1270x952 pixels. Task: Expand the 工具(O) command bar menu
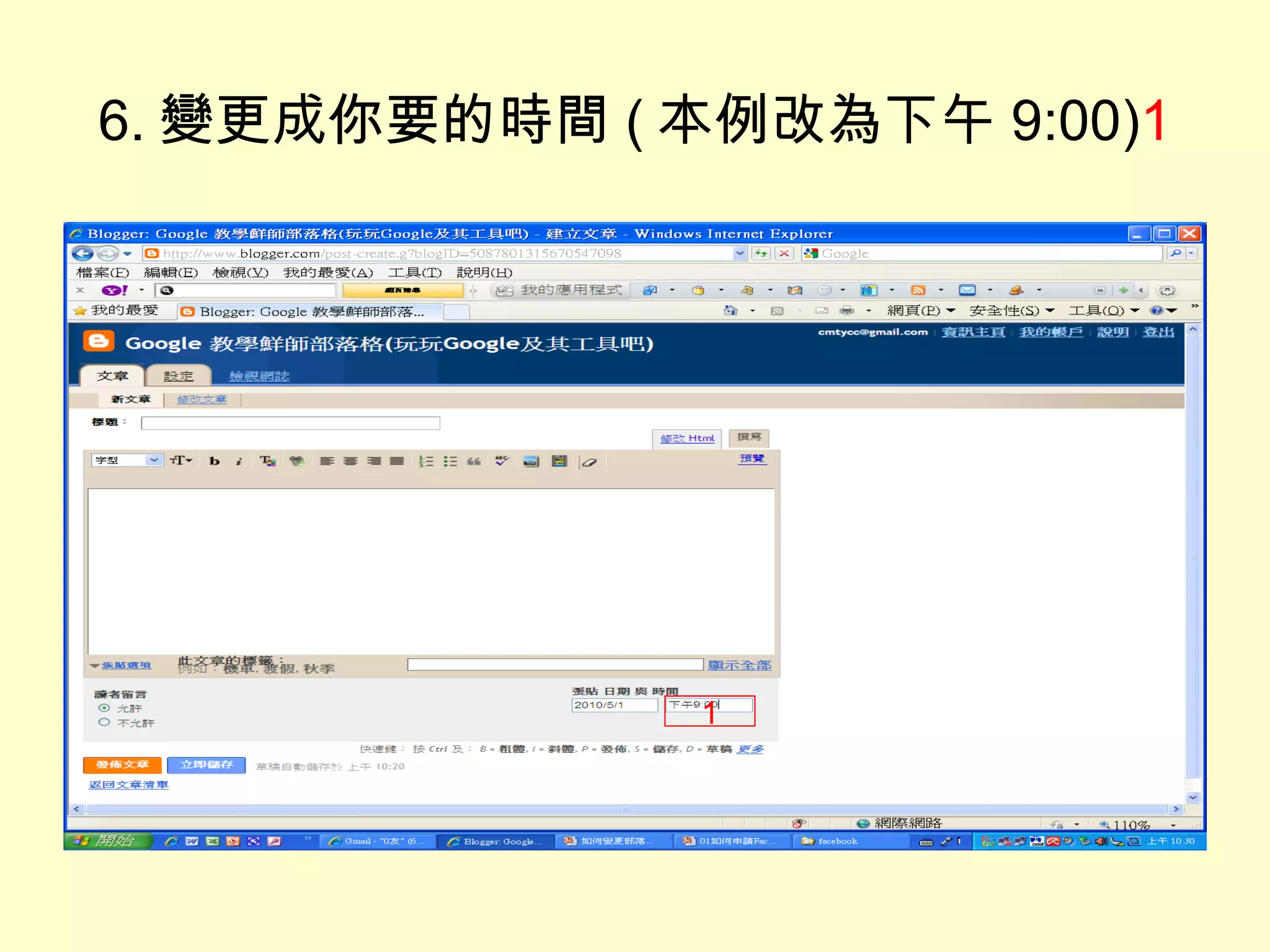tap(1104, 310)
